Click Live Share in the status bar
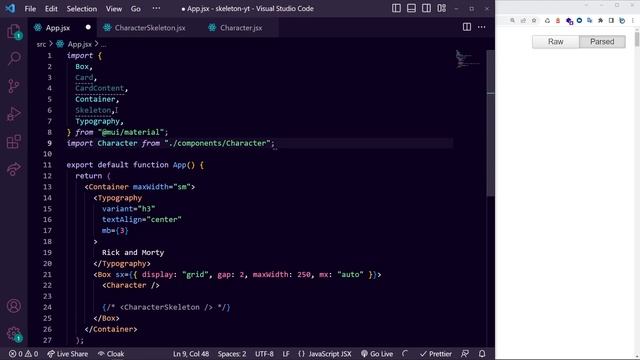 click(68, 354)
